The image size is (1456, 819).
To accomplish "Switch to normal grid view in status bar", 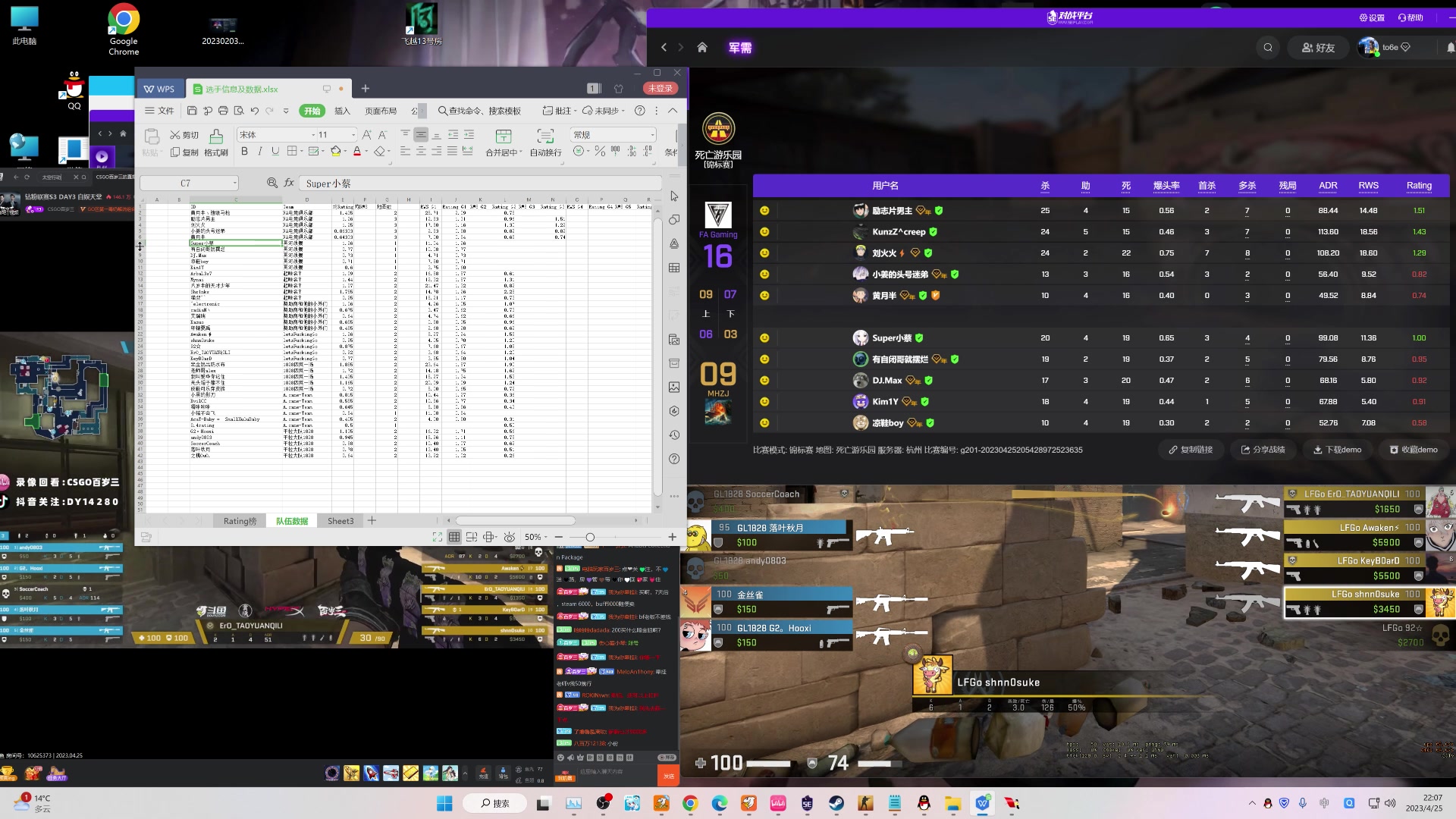I will click(454, 537).
